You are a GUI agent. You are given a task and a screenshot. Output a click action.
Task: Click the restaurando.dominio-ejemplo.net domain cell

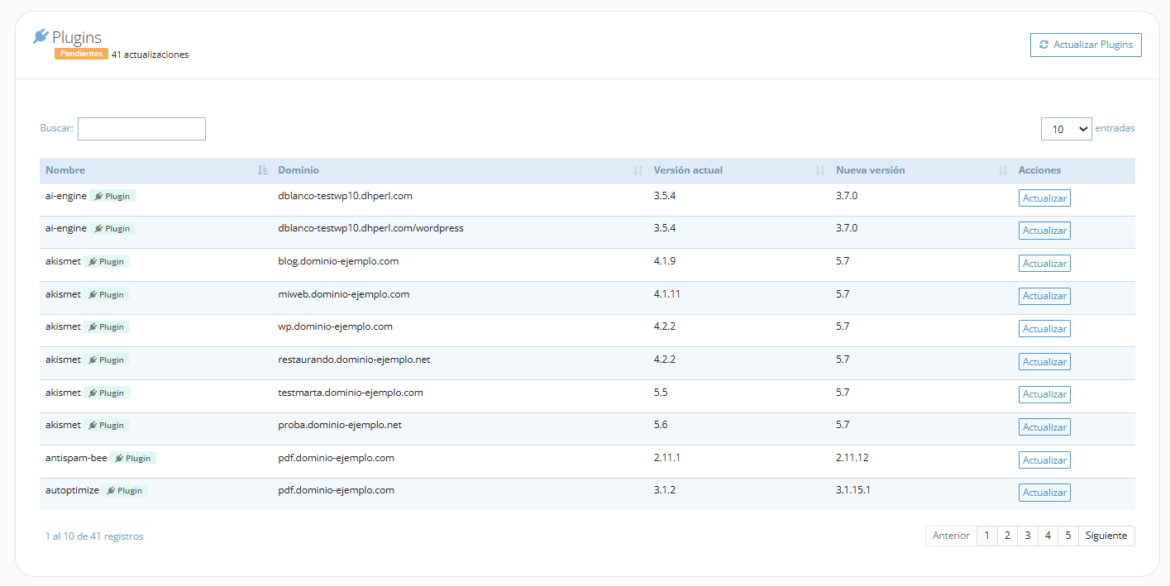(354, 359)
